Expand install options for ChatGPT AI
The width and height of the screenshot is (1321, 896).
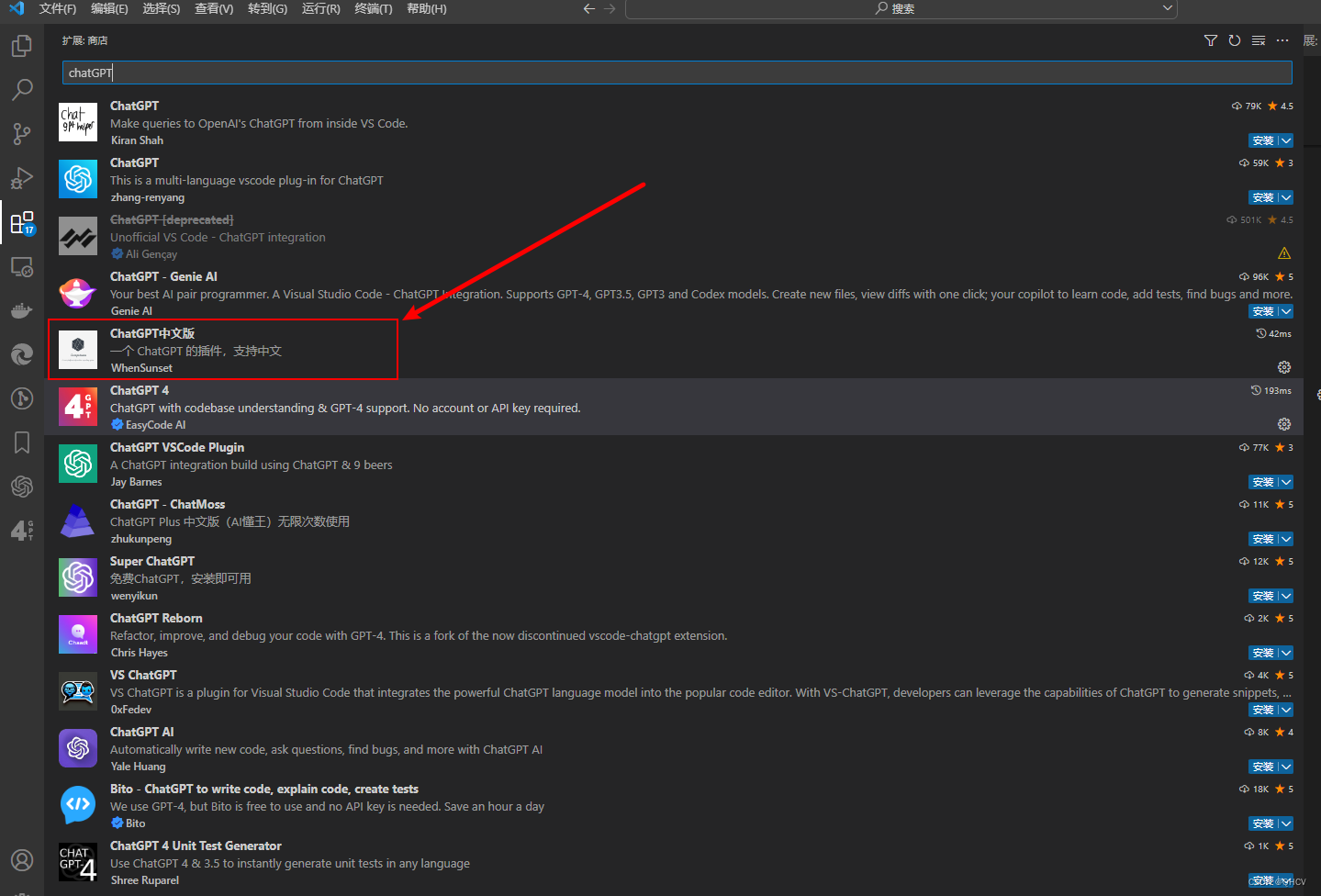point(1285,767)
